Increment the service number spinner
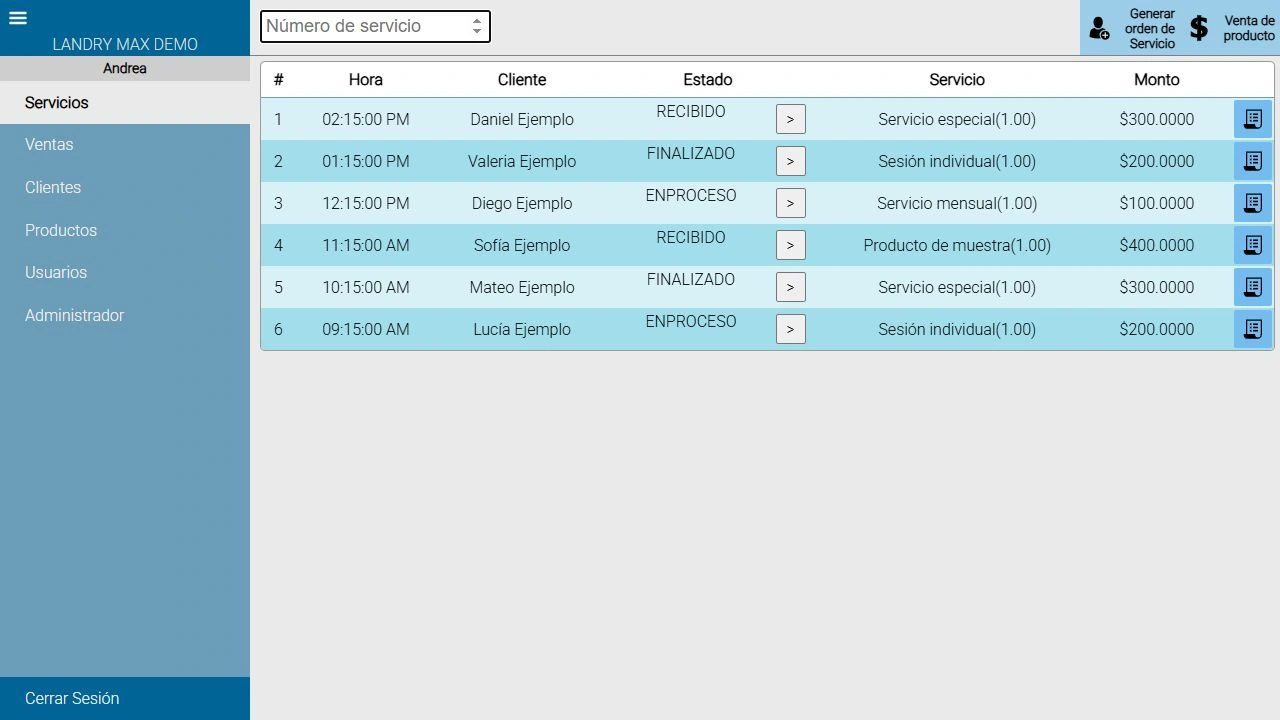1280x720 pixels. pos(477,21)
